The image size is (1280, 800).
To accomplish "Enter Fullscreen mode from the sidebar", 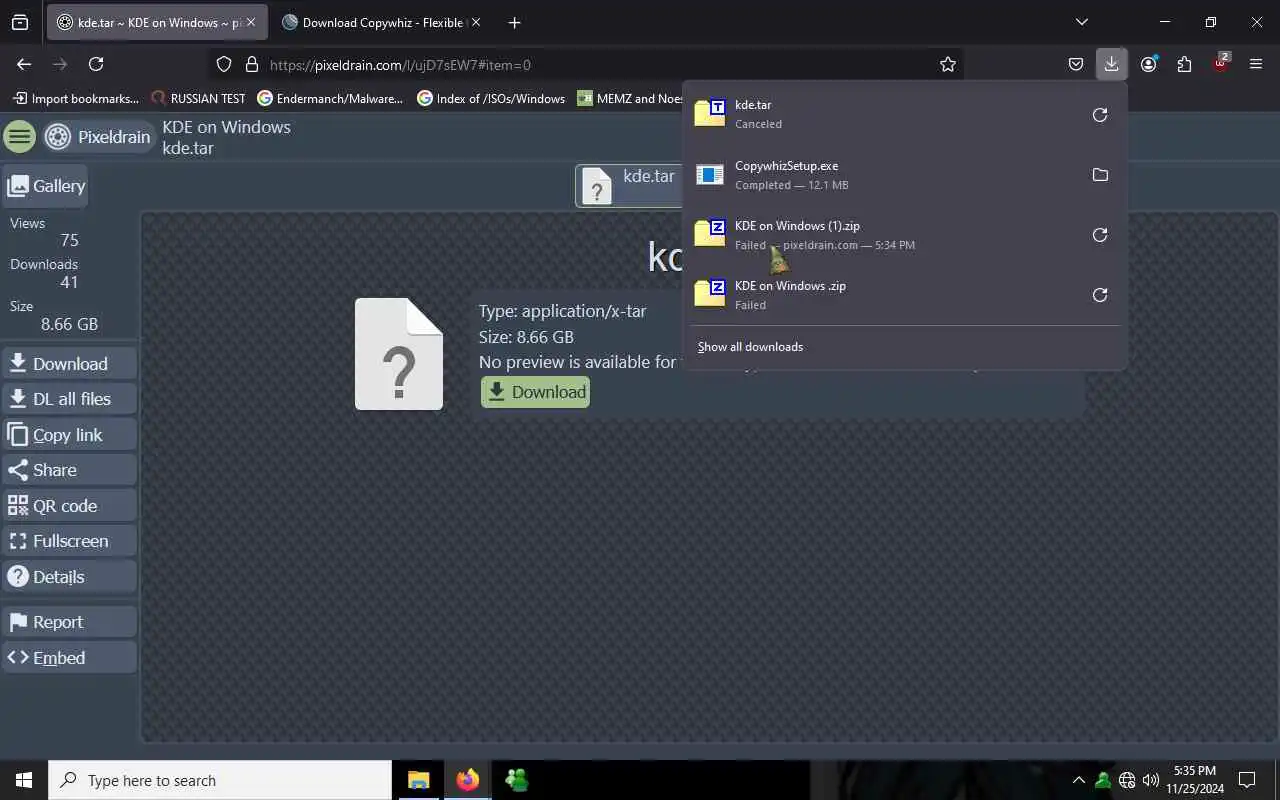I will pos(69,541).
